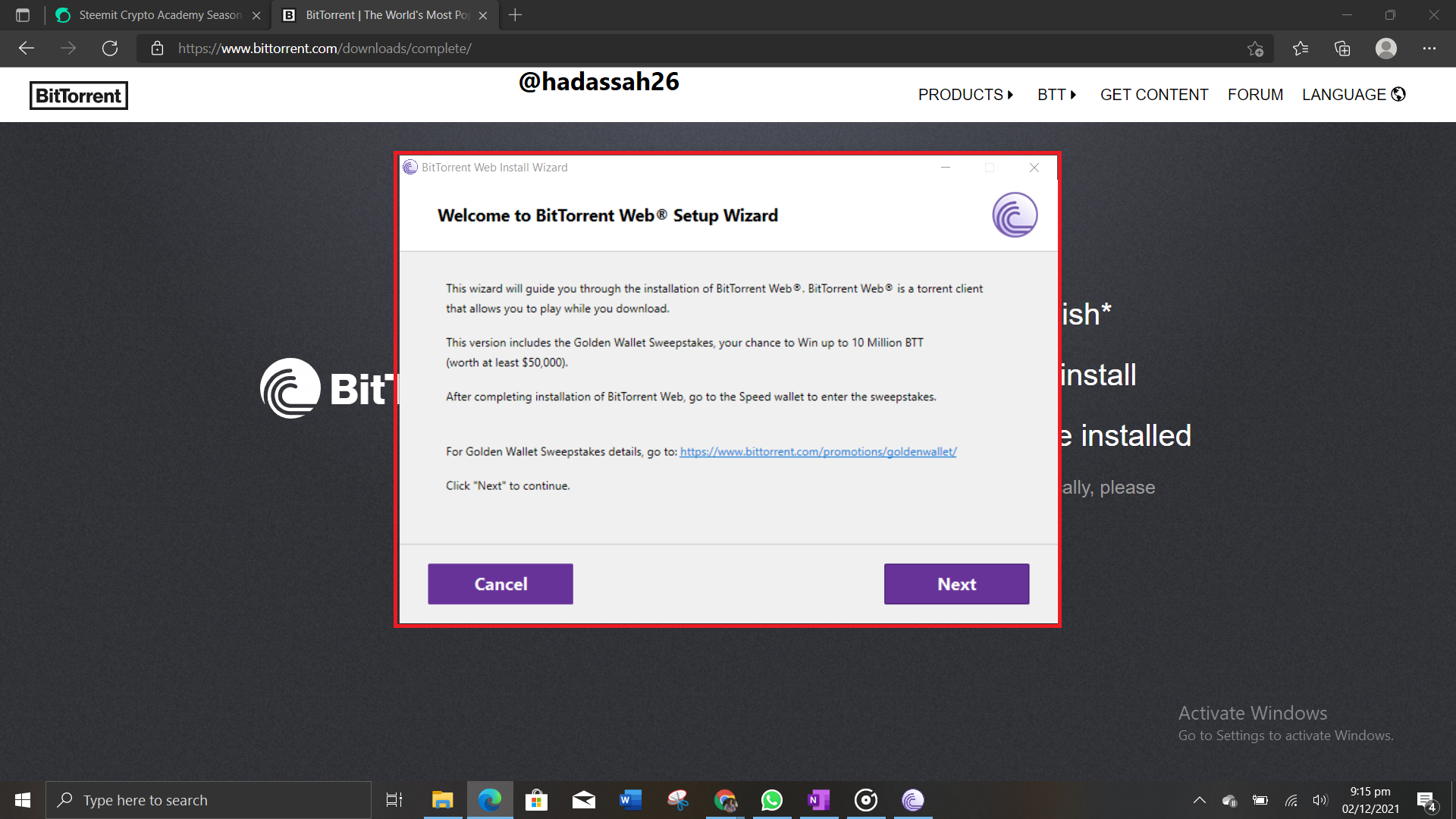
Task: Open volume control in system tray
Action: tap(1320, 800)
